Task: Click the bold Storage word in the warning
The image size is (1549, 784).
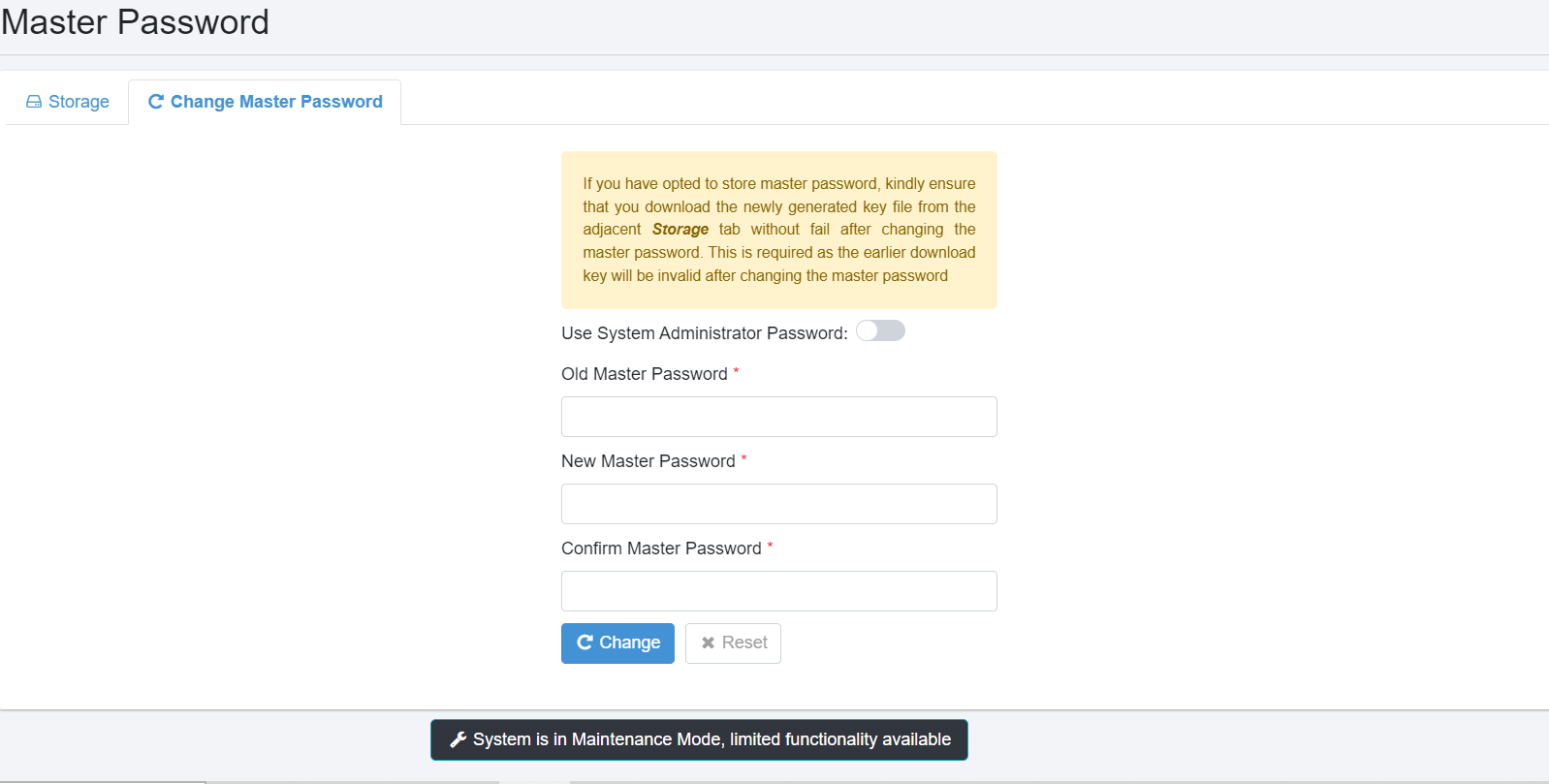Action: click(x=680, y=230)
